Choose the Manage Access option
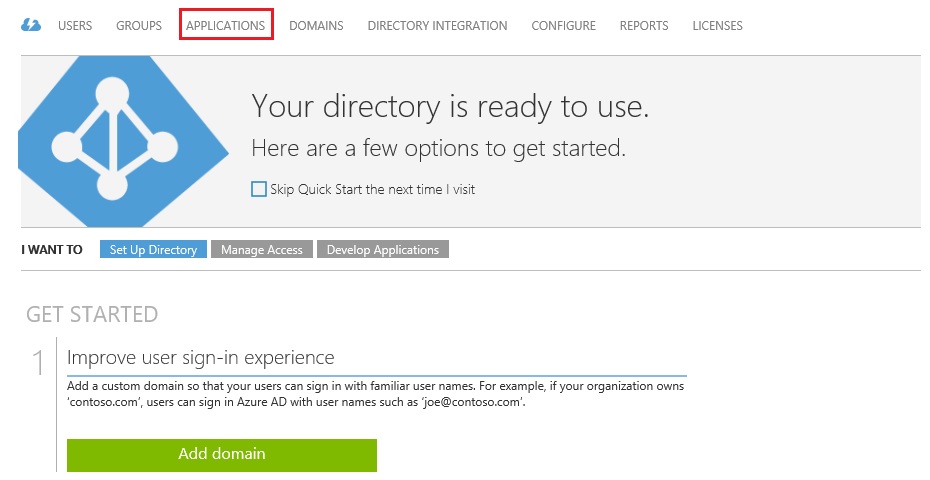Viewport: 930px width, 480px height. coord(262,250)
